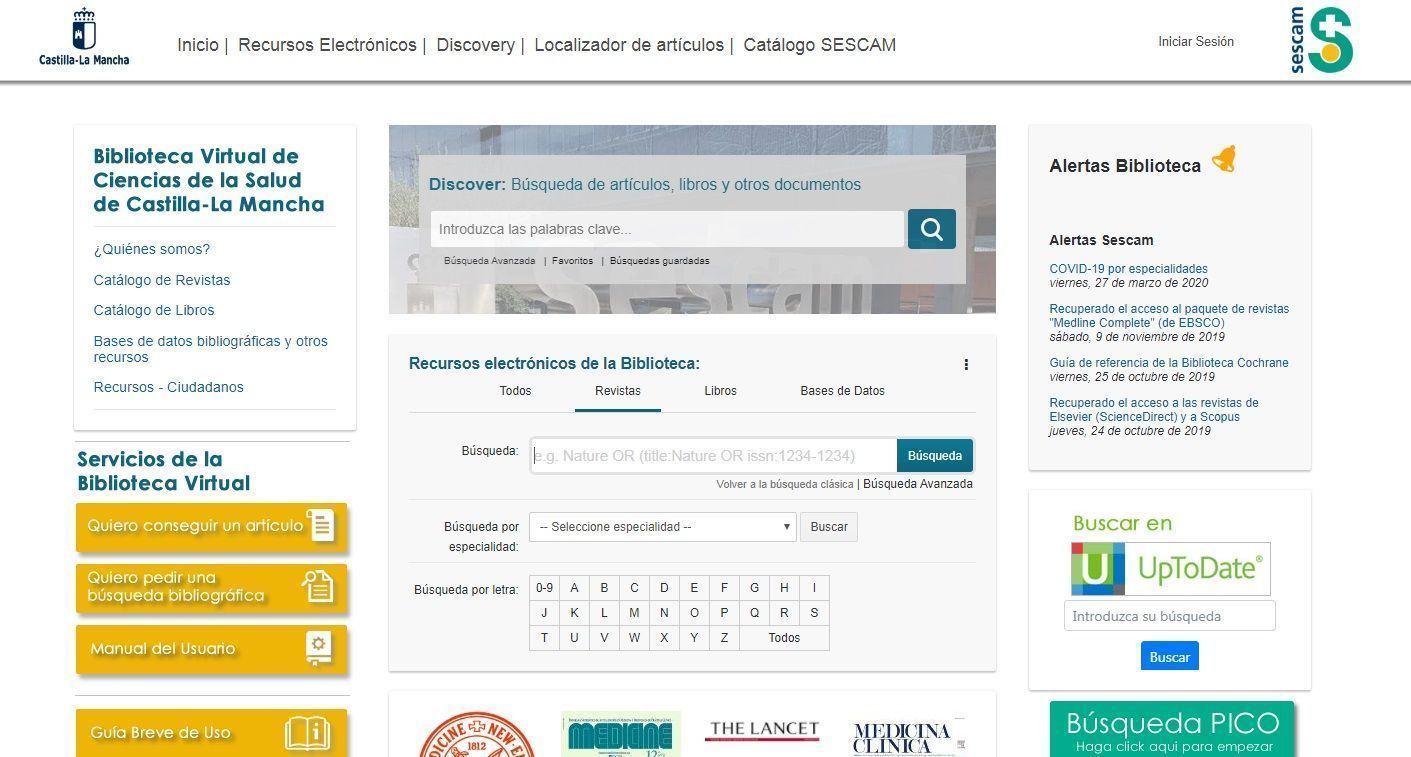Select letter S in the letter grid
The width and height of the screenshot is (1411, 757).
814,613
